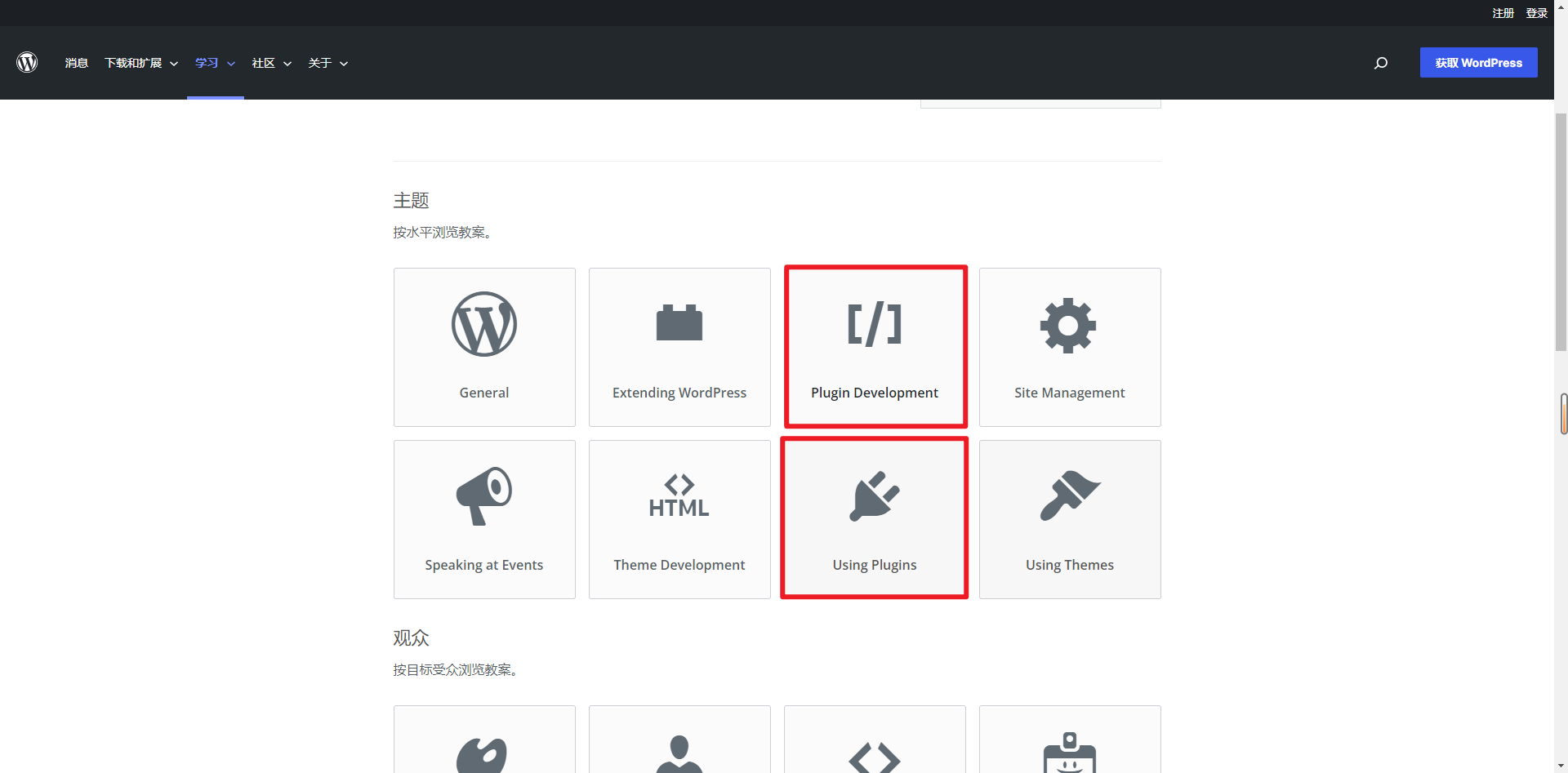Click the Theme Development HTML icon
This screenshot has width=1568, height=773.
click(x=679, y=495)
